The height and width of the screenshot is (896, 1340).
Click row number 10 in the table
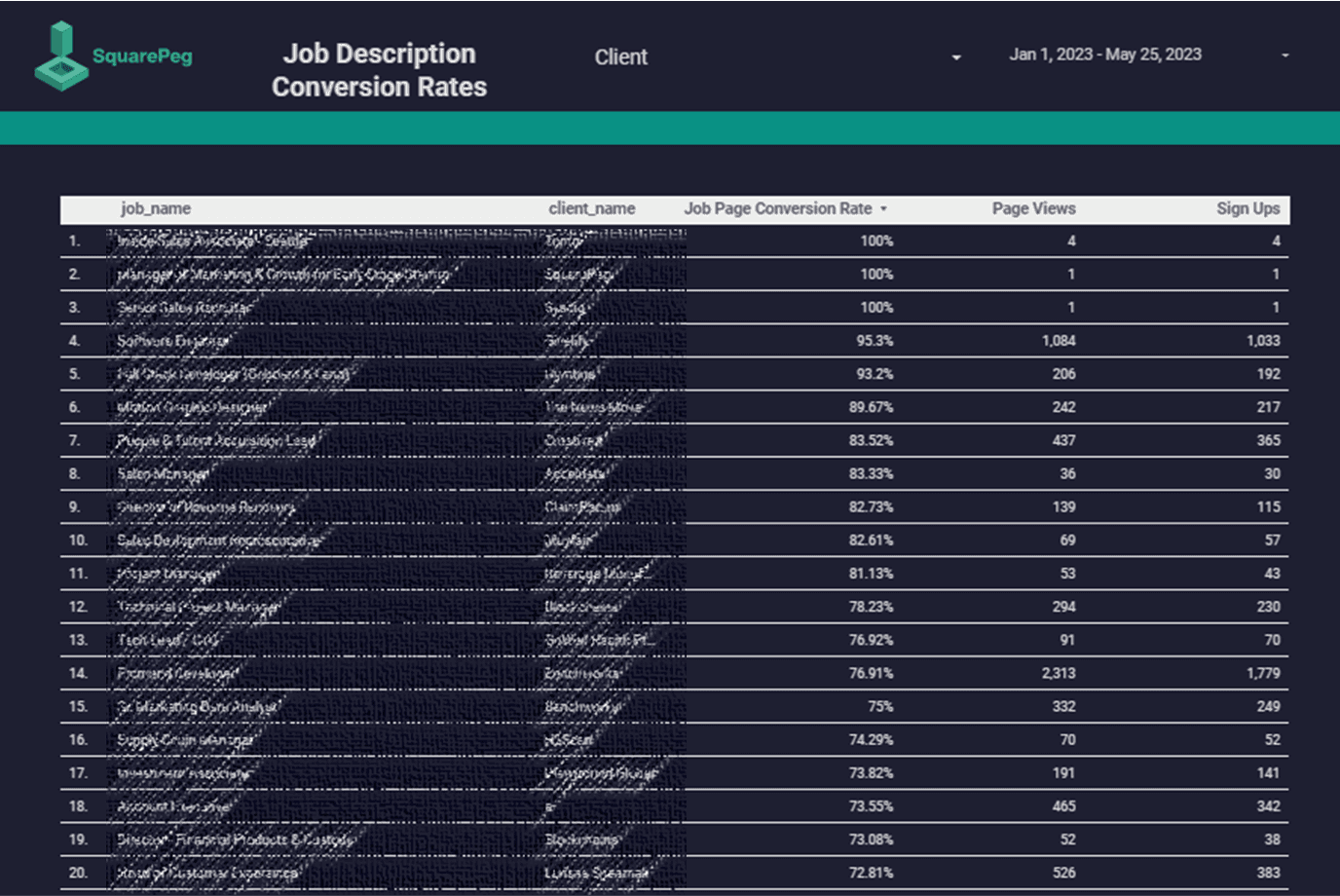(x=78, y=540)
